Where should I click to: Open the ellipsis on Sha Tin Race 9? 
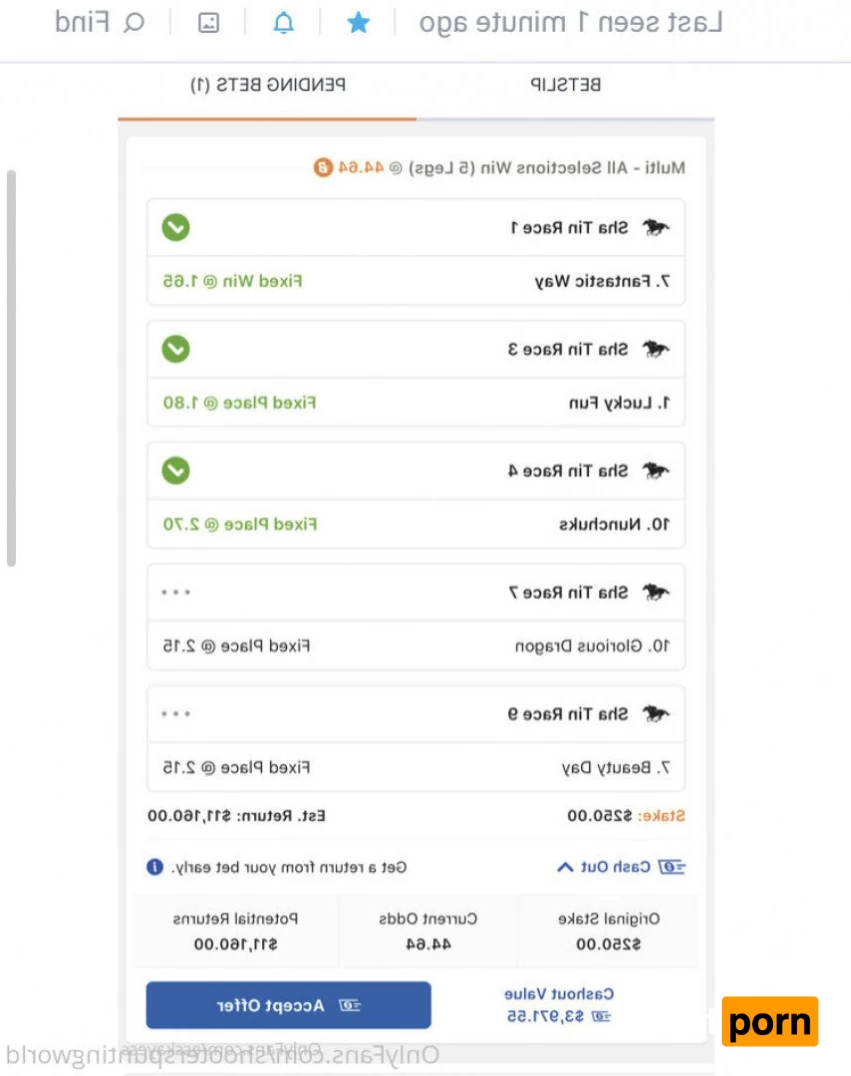(x=176, y=713)
